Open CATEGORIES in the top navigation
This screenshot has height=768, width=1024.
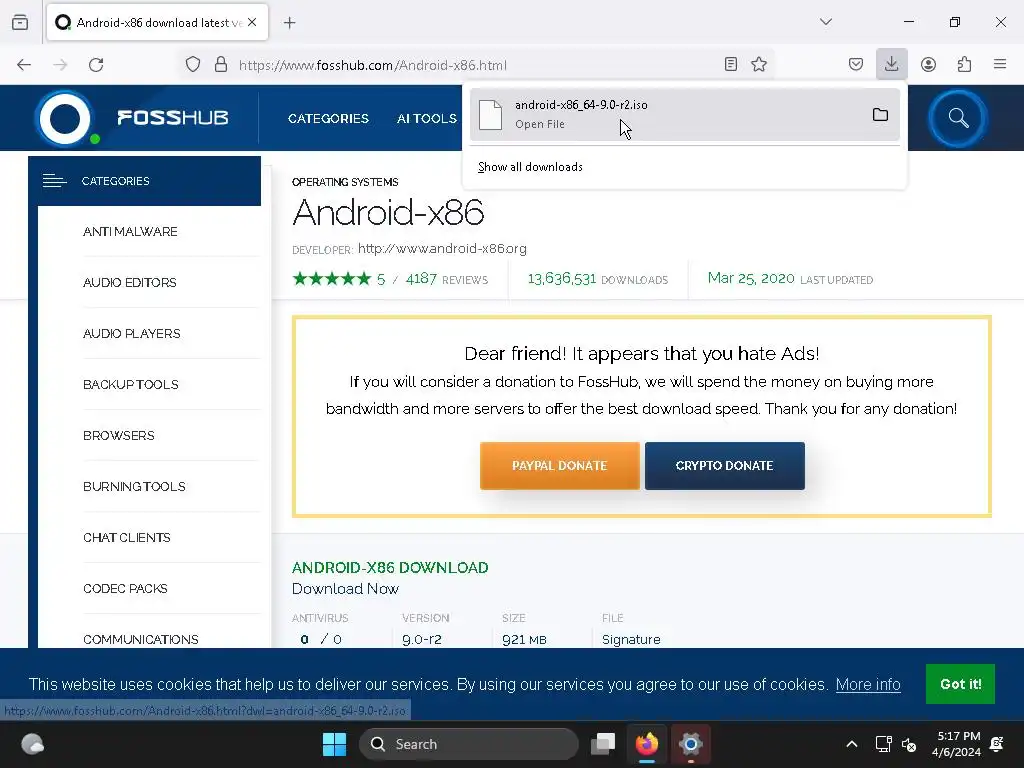[328, 119]
